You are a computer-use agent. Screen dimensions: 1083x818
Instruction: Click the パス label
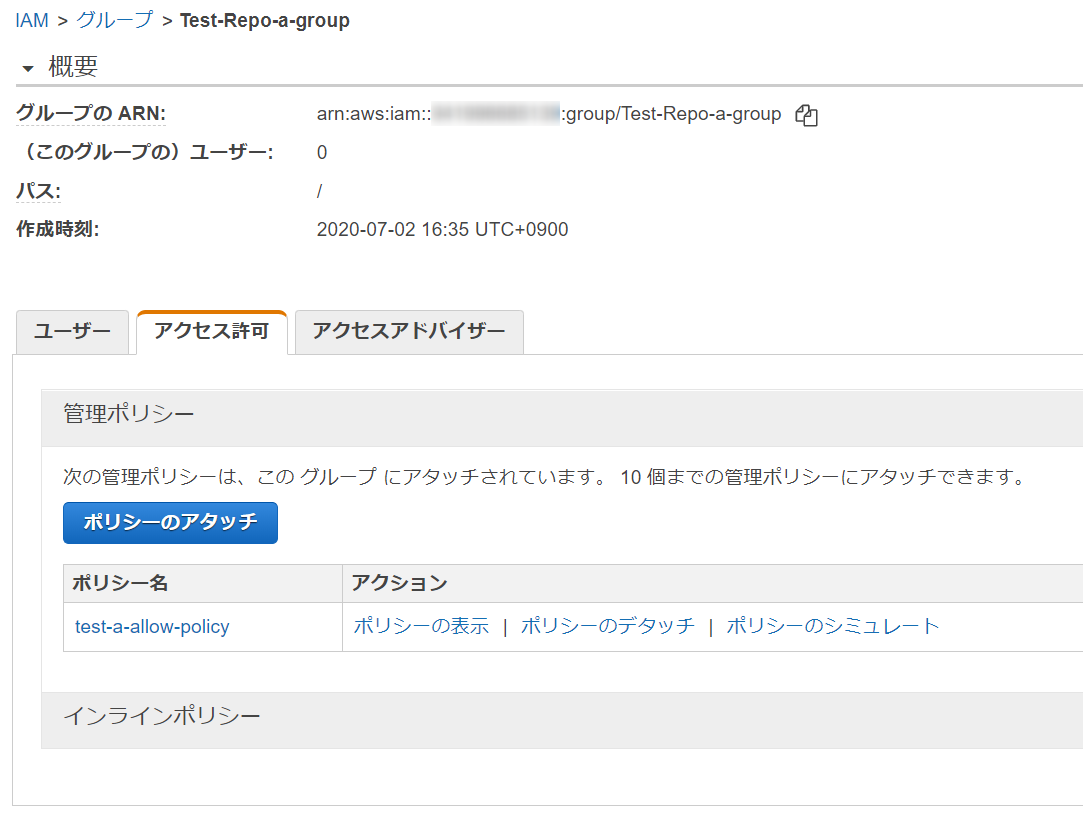tap(38, 191)
